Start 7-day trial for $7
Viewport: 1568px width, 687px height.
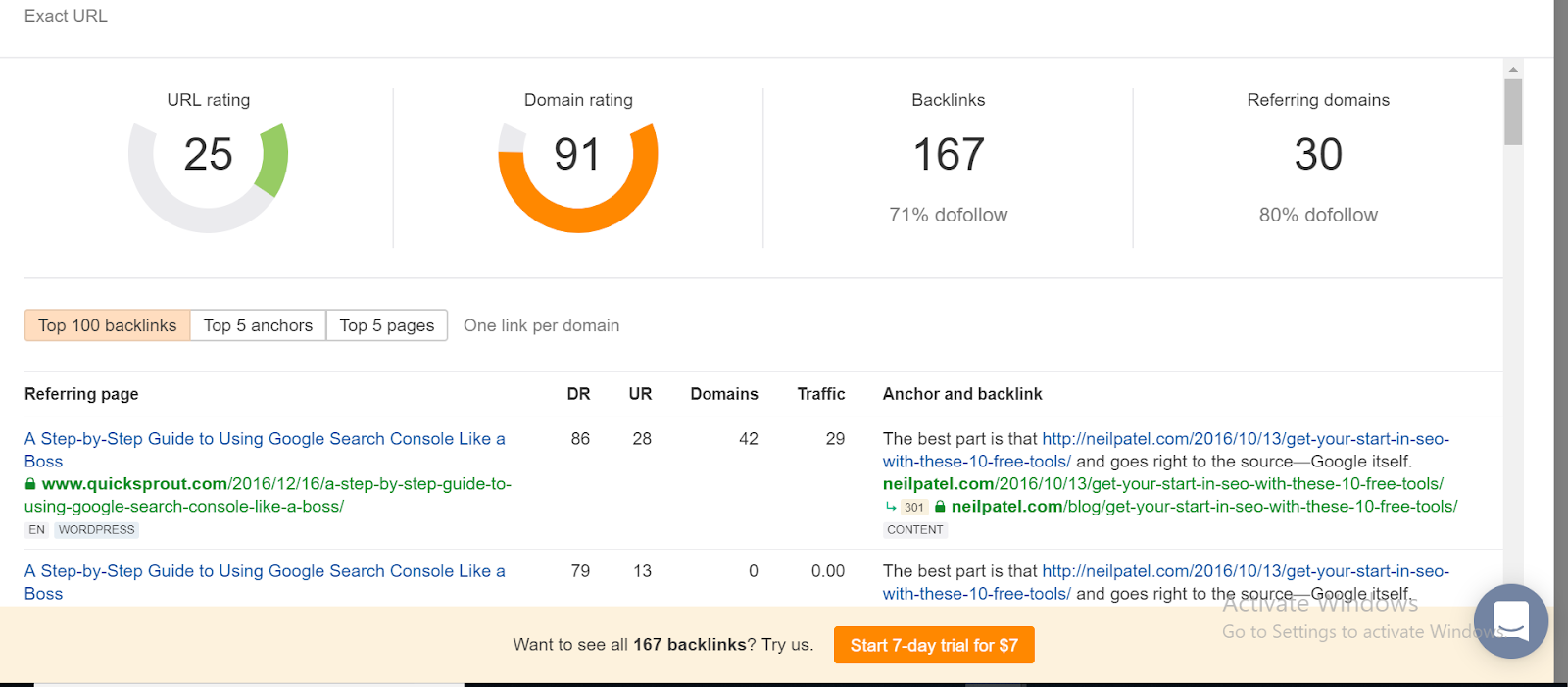pyautogui.click(x=934, y=645)
